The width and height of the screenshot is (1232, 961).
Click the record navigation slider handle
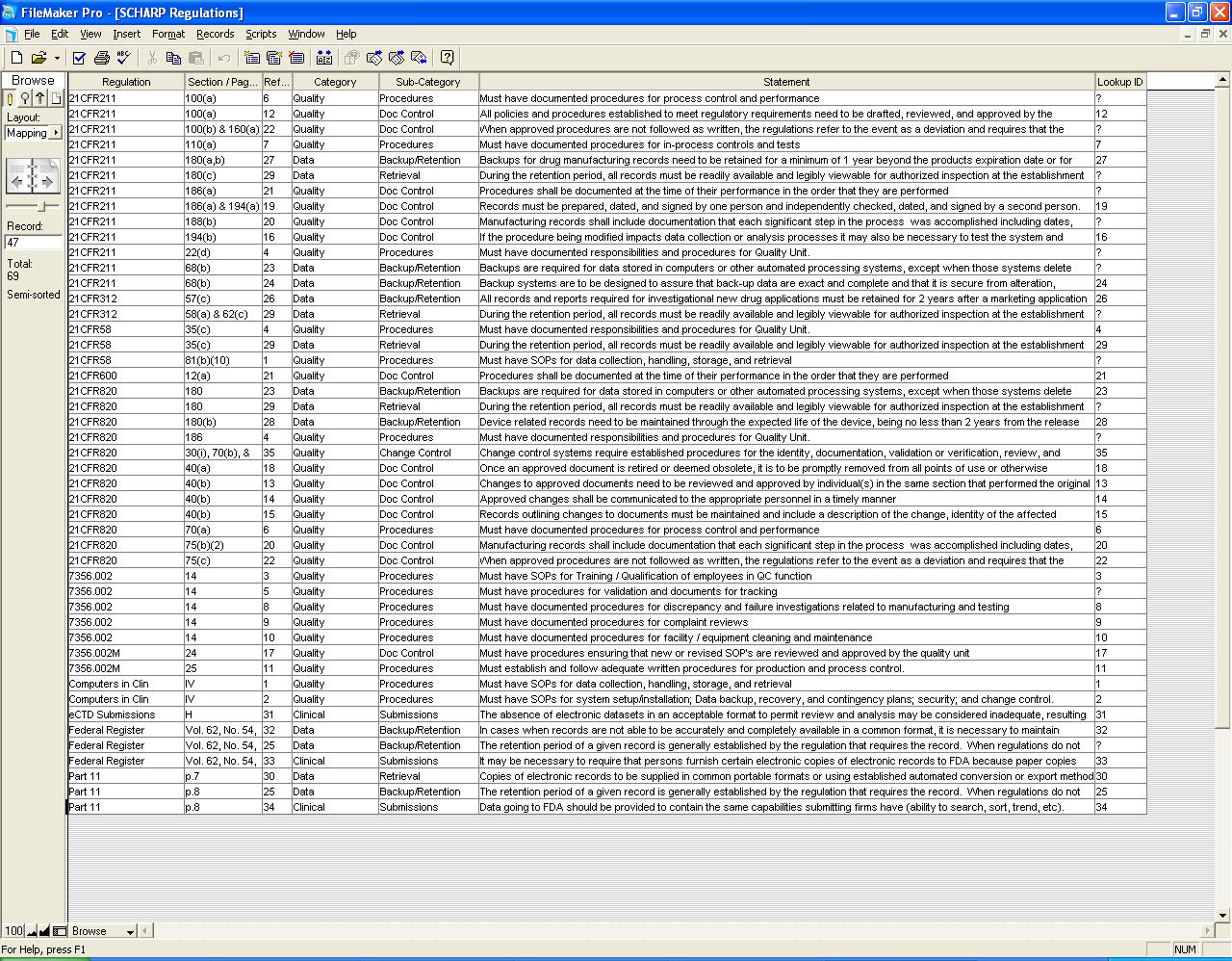(x=41, y=206)
